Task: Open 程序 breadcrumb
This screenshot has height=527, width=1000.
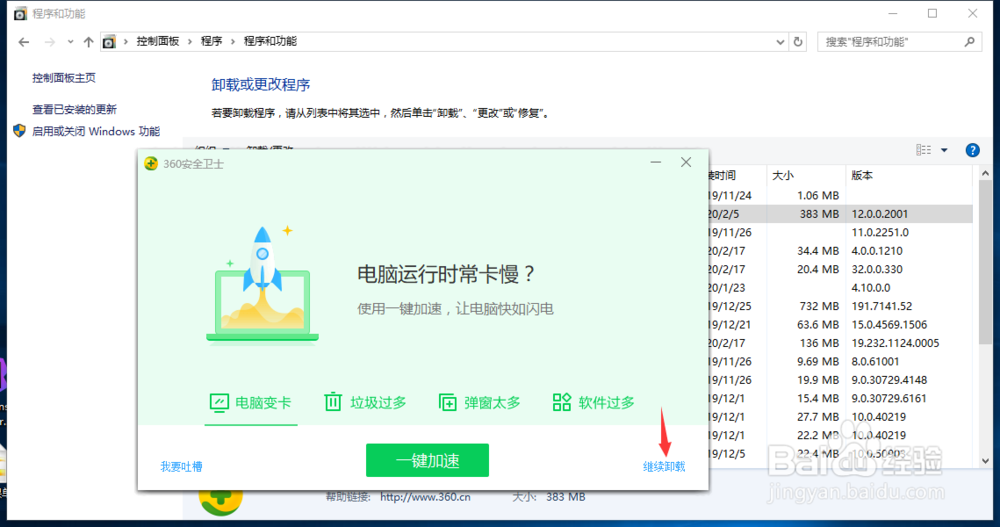Action: (211, 41)
